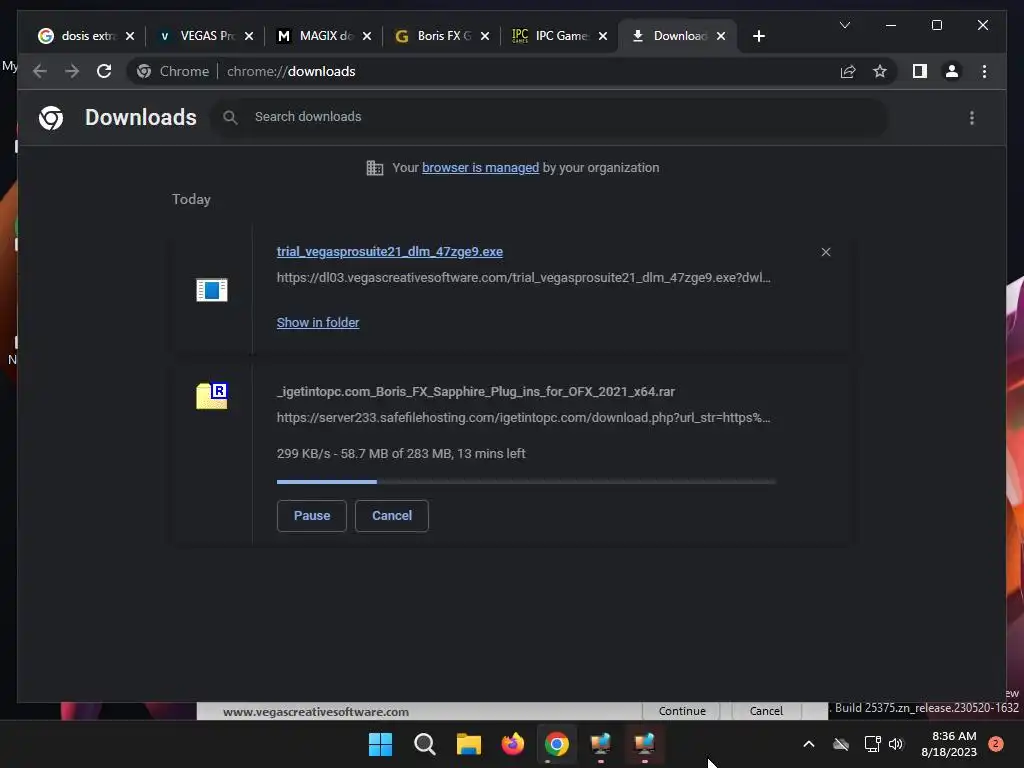
Task: Click the safefilehosting.com download URL text
Action: click(523, 418)
